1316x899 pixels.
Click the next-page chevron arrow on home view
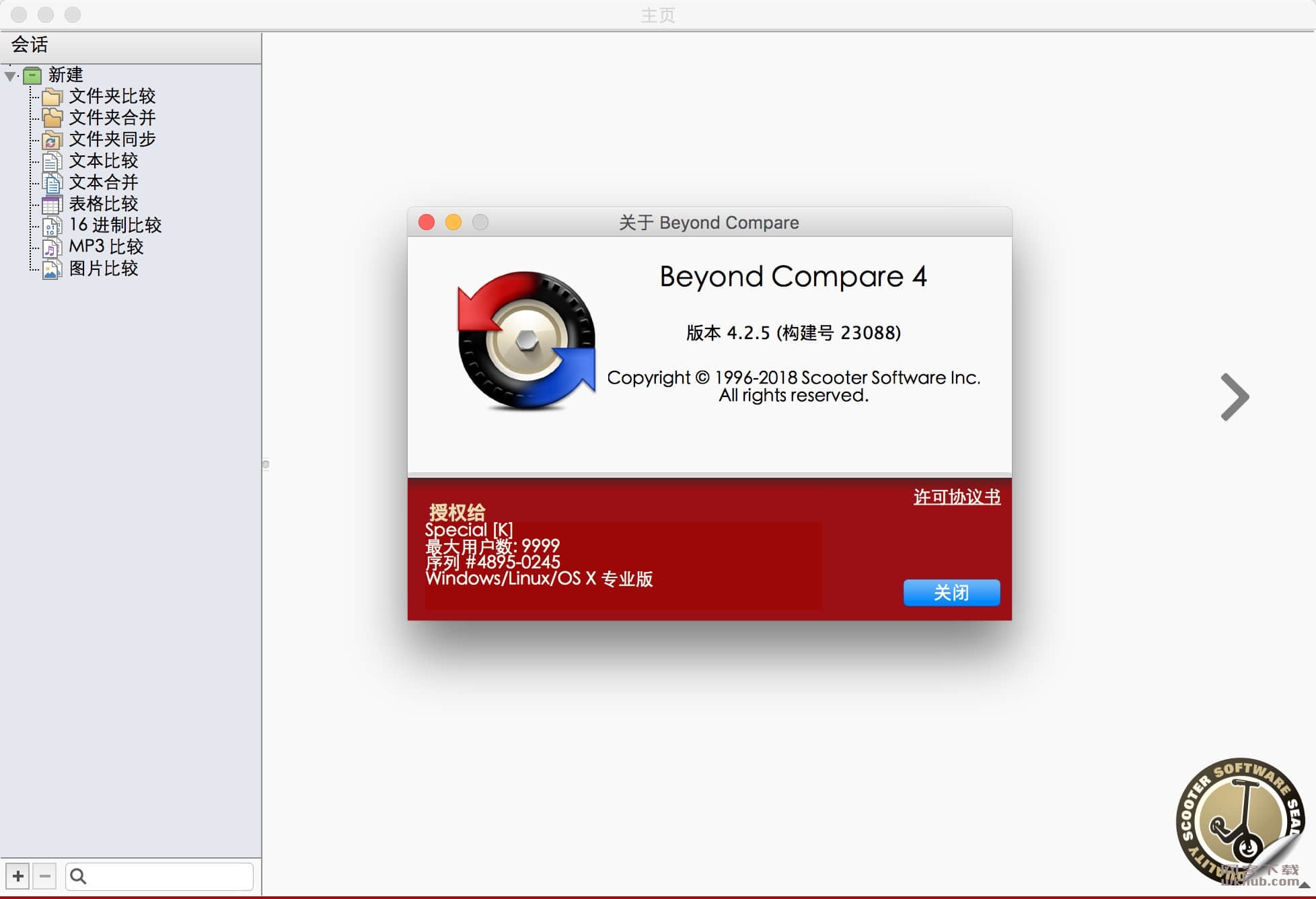coord(1235,397)
